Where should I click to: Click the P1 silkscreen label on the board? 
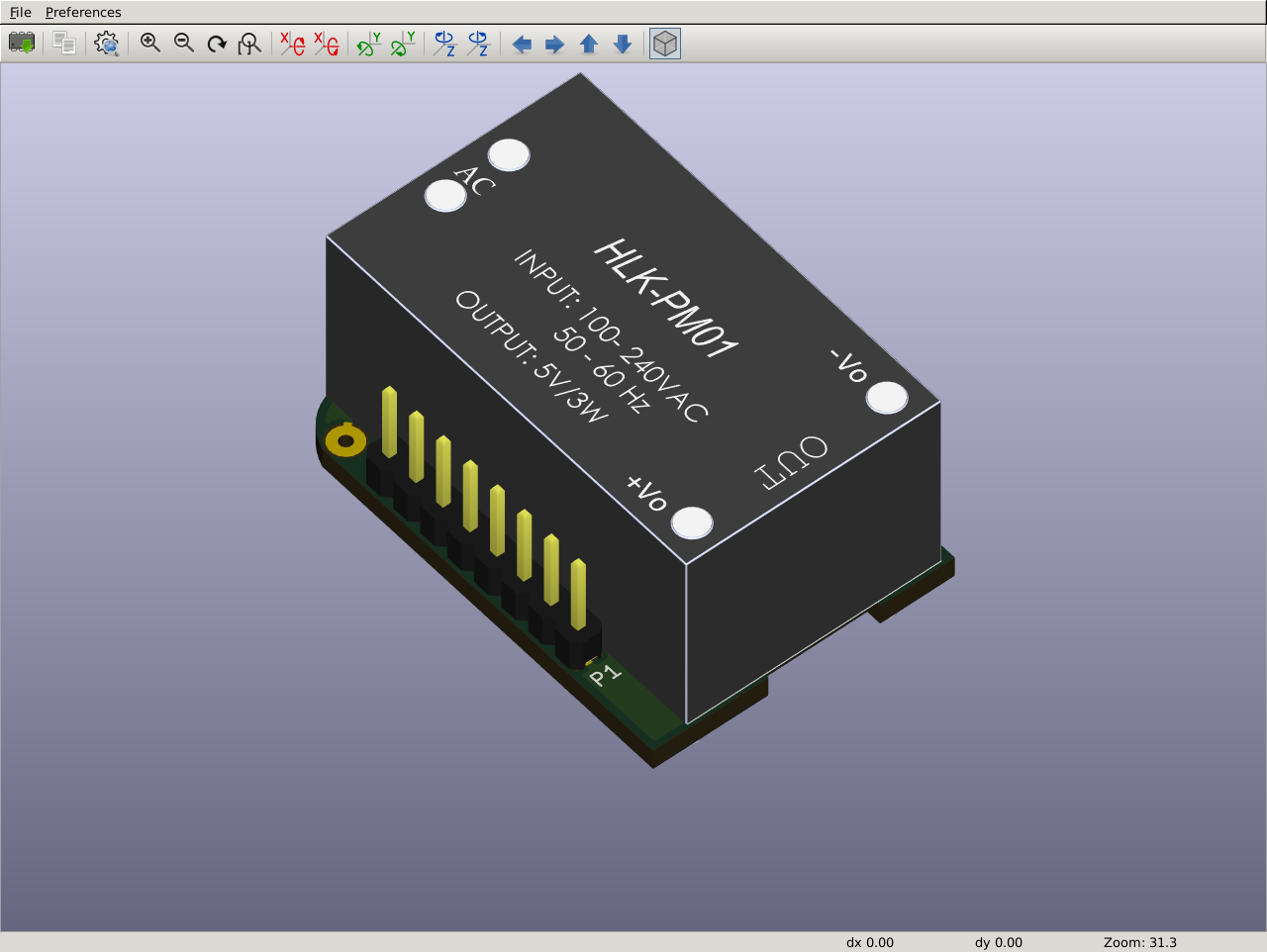click(x=605, y=675)
